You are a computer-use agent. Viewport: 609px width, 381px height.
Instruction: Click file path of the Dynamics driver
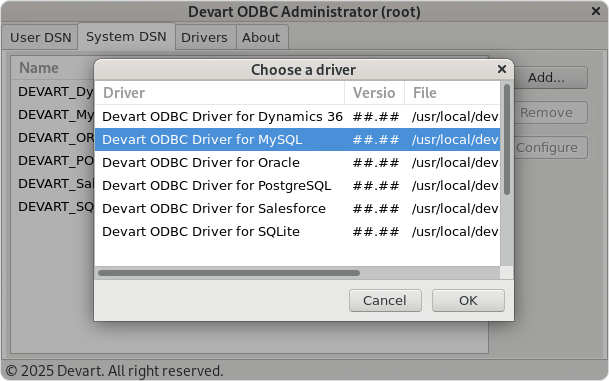pos(455,117)
